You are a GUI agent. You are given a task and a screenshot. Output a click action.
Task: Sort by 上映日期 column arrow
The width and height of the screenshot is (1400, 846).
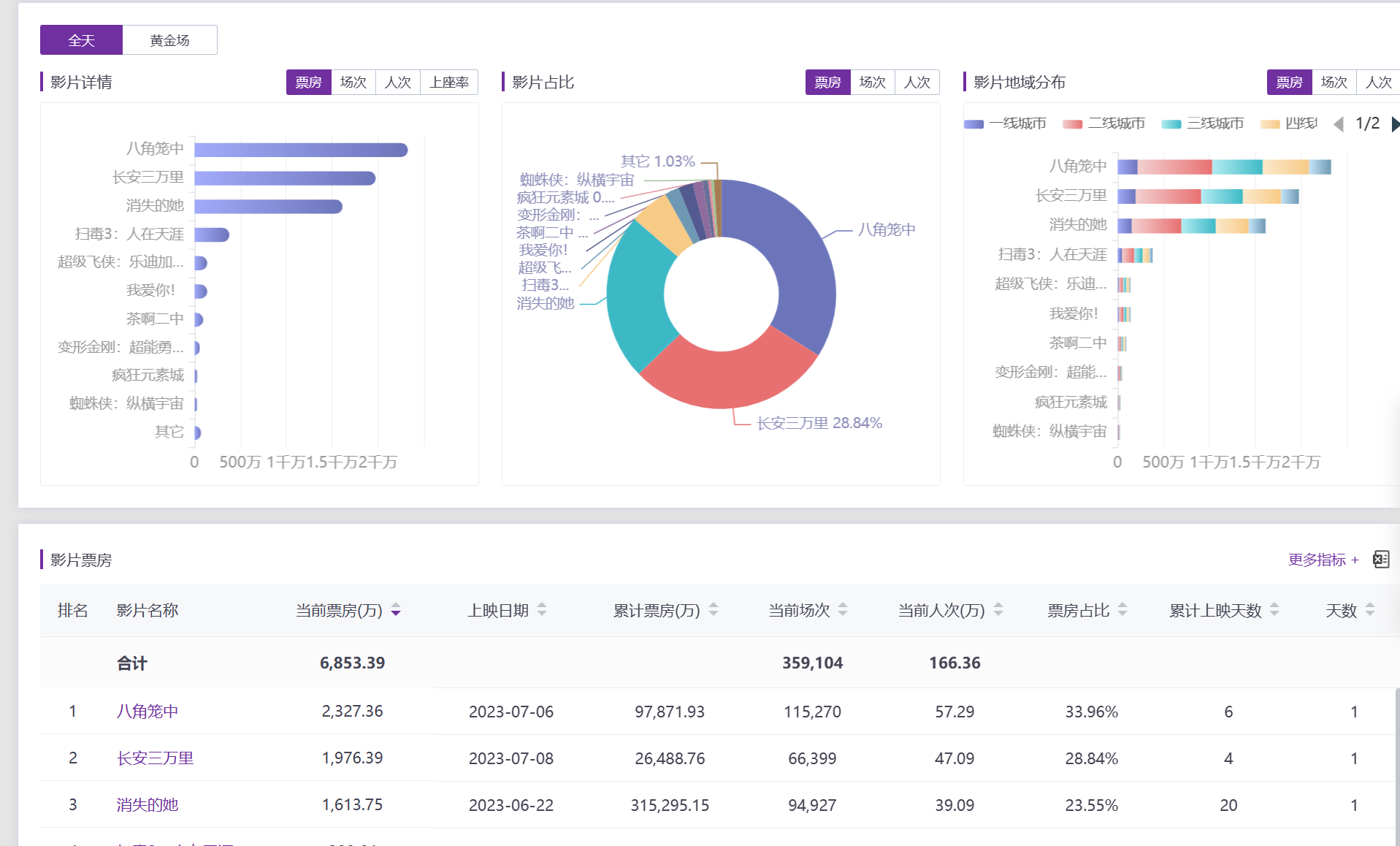tap(542, 610)
